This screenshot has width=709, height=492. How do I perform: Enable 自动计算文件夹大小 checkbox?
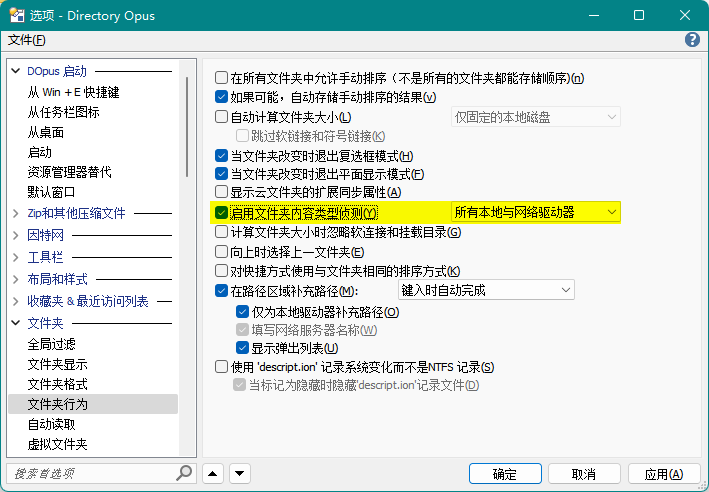pos(222,117)
